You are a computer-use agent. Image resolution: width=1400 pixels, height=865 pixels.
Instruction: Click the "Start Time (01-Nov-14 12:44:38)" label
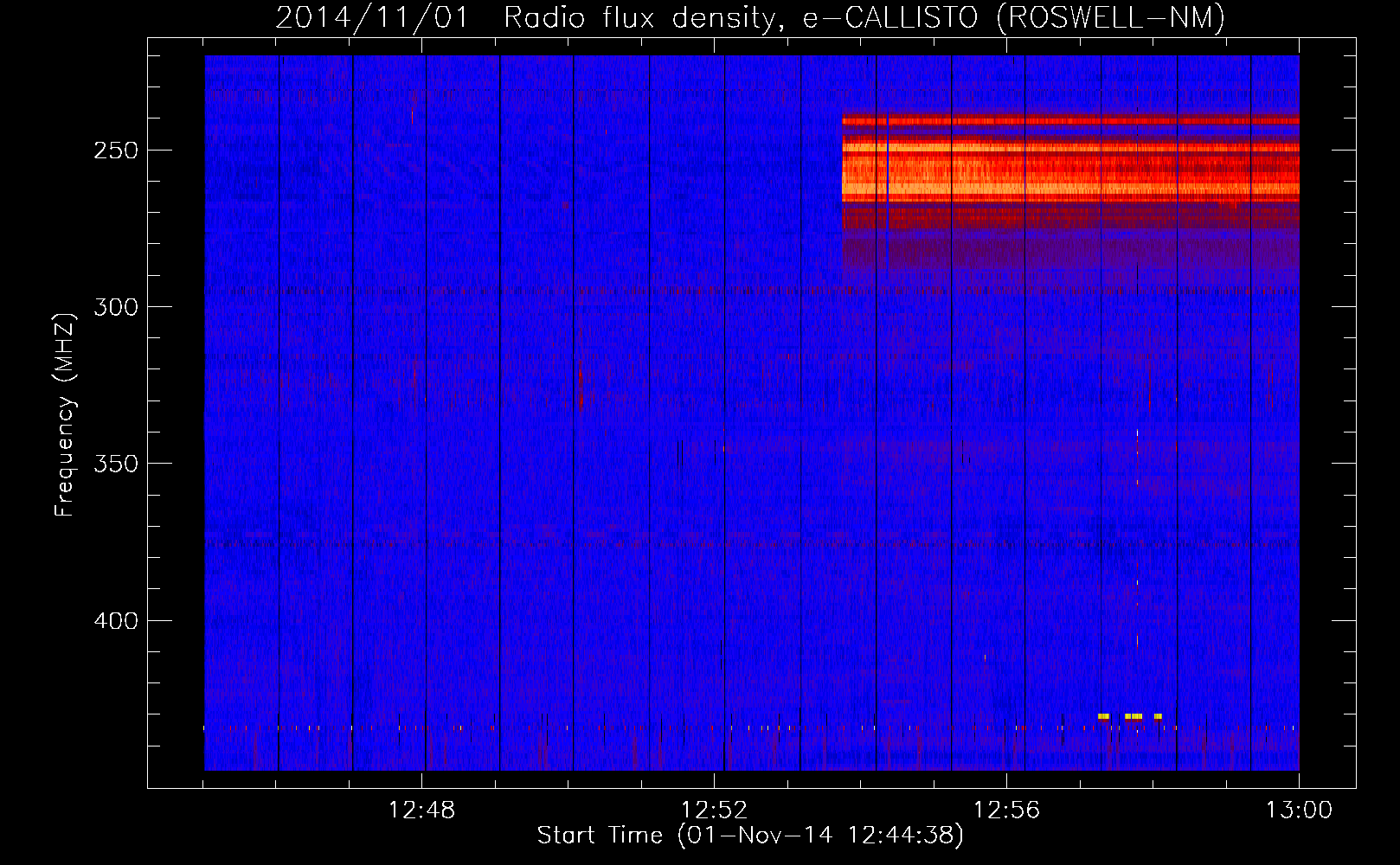coord(750,836)
